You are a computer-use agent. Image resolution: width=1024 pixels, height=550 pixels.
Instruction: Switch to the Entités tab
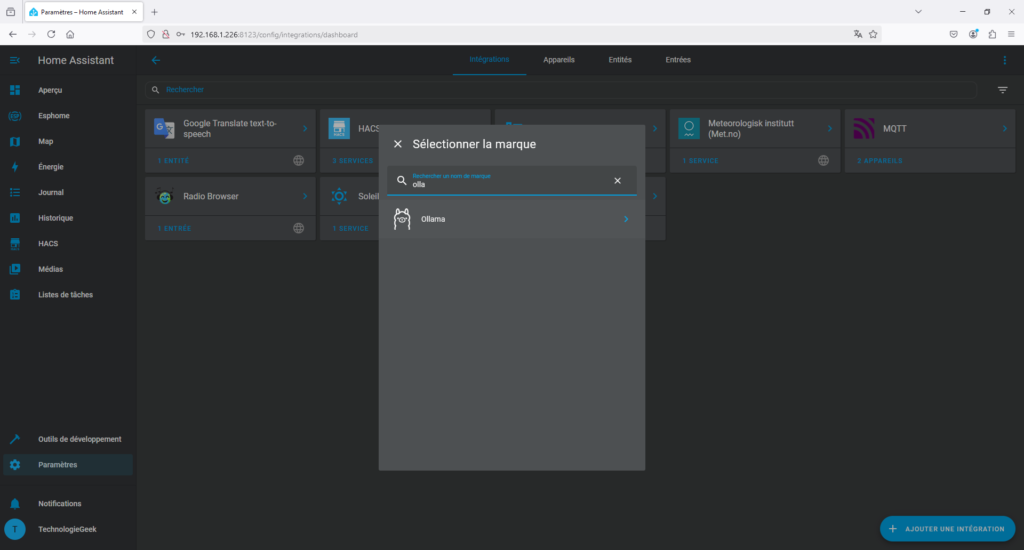coord(620,60)
